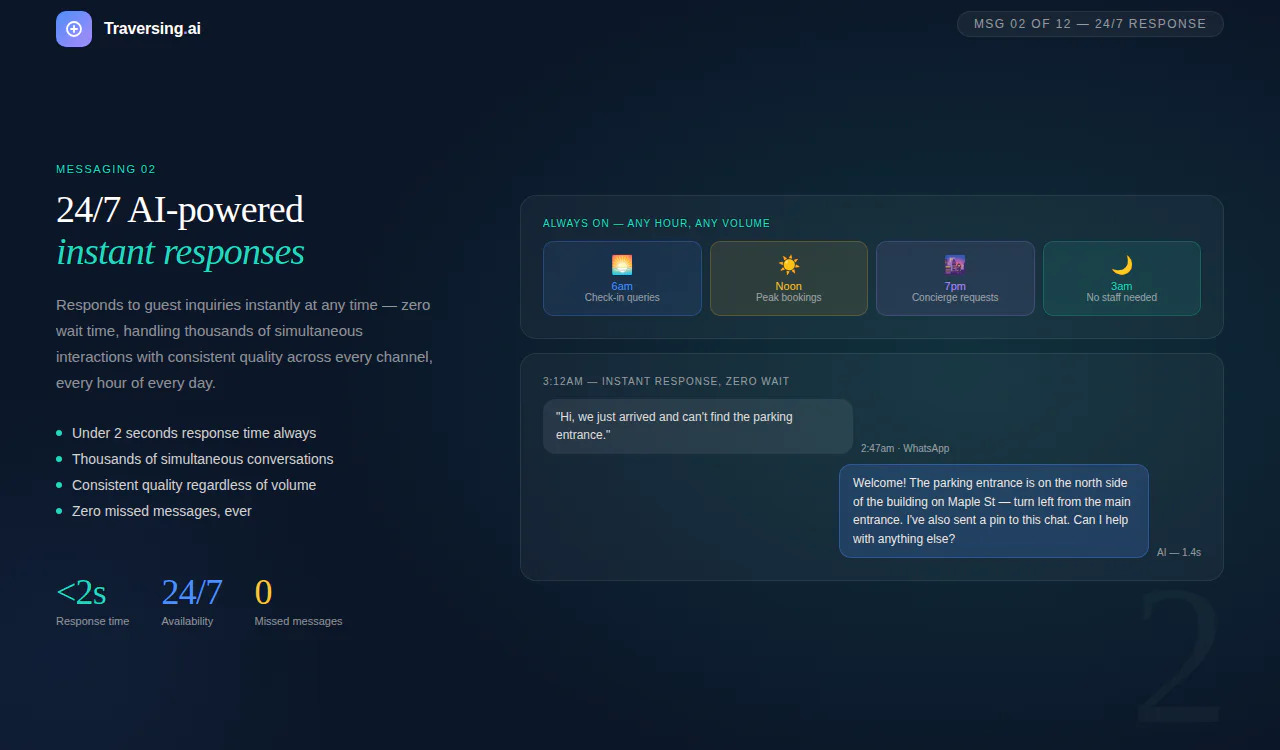Click the MESSAGING 02 section label

(x=106, y=170)
